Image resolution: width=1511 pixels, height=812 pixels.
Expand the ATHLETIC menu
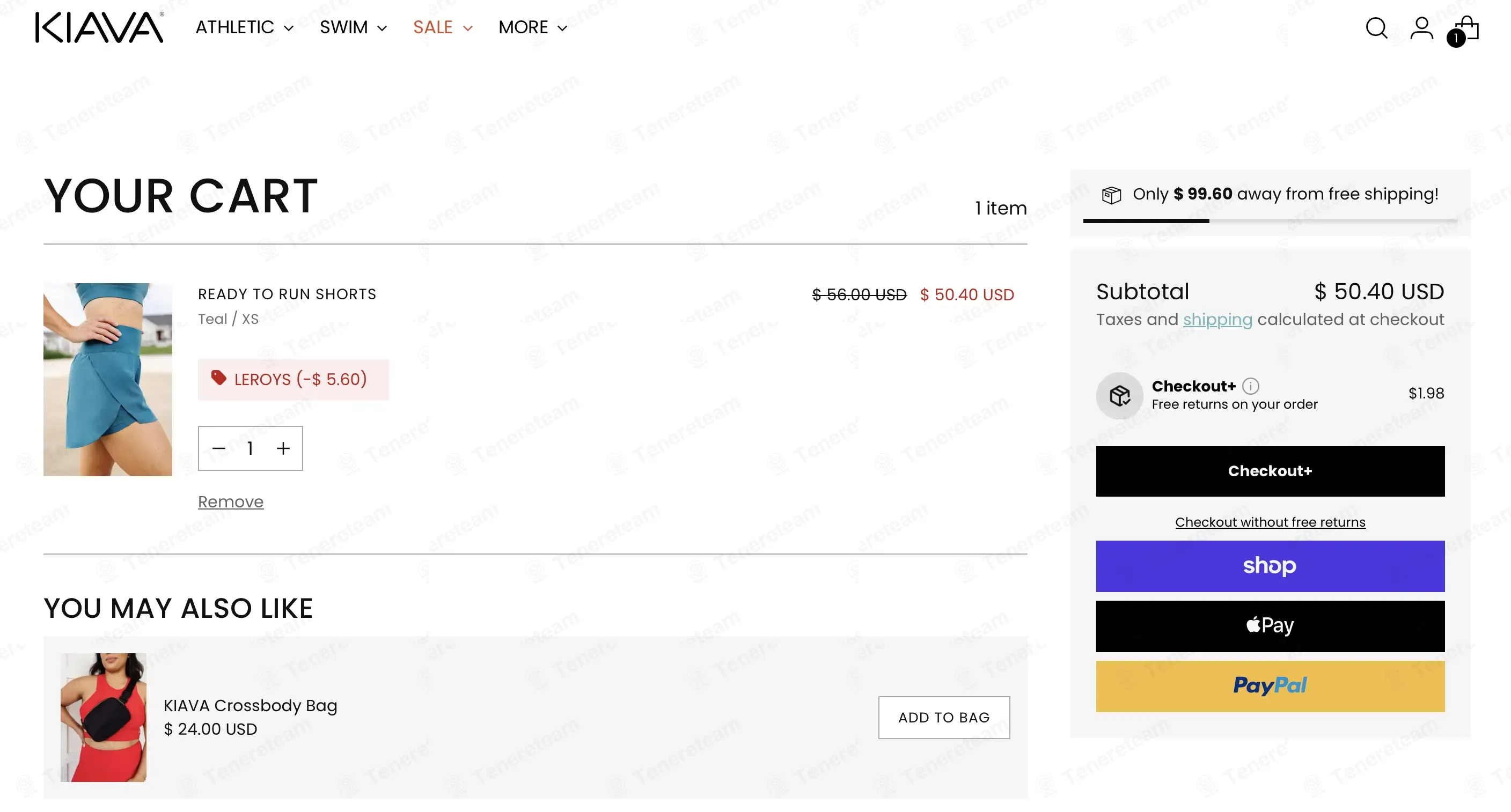point(245,27)
